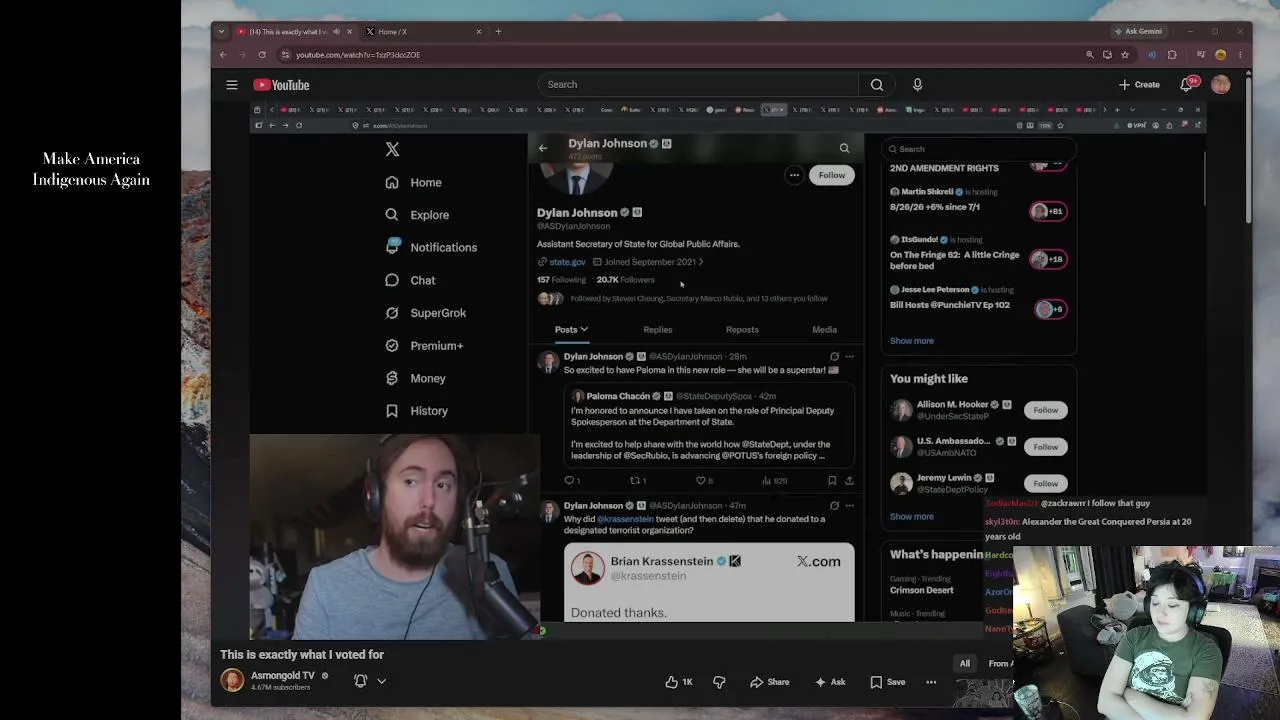This screenshot has width=1280, height=720.
Task: Bookmark the Paloma post on X
Action: click(x=832, y=481)
